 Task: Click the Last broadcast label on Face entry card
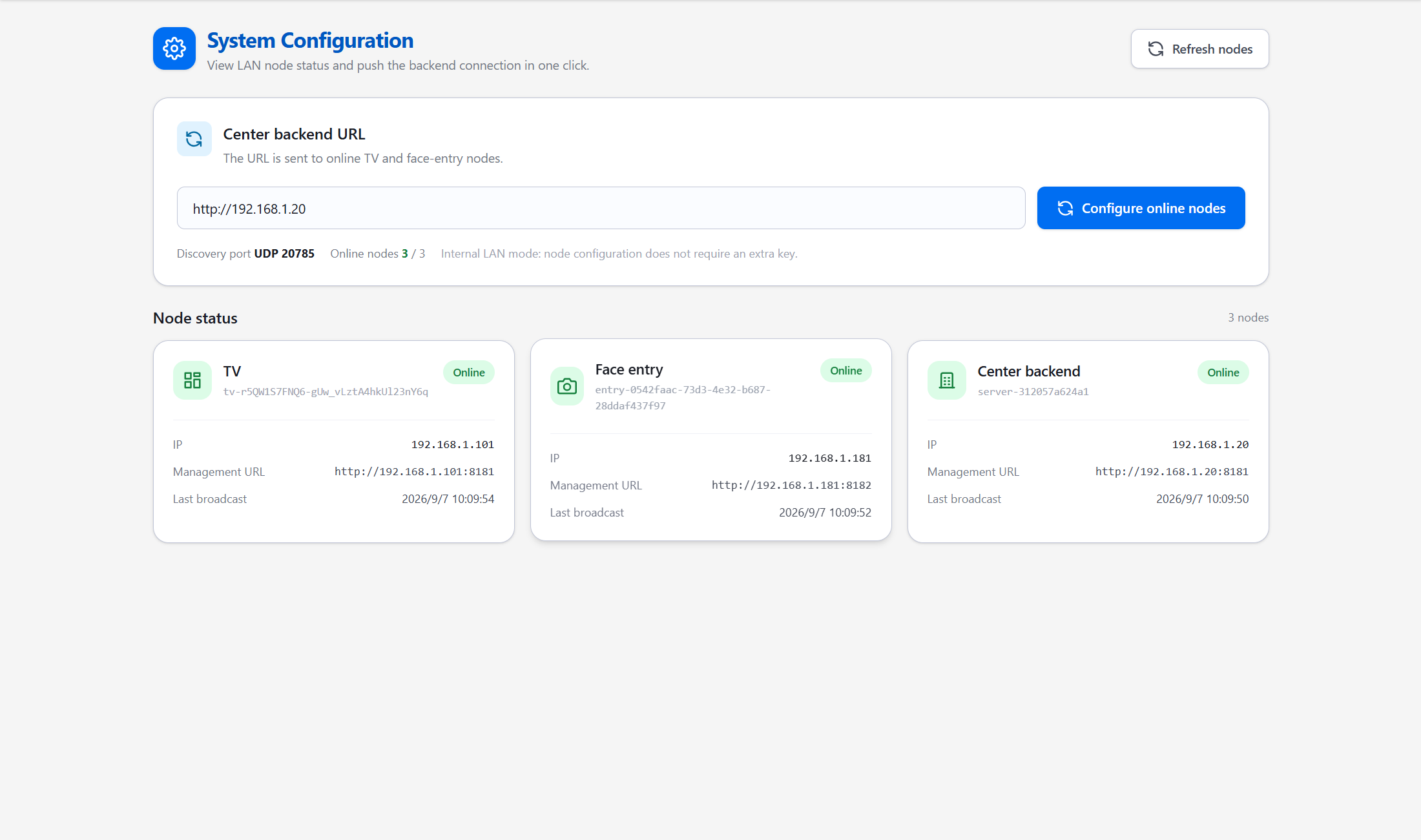pos(586,513)
